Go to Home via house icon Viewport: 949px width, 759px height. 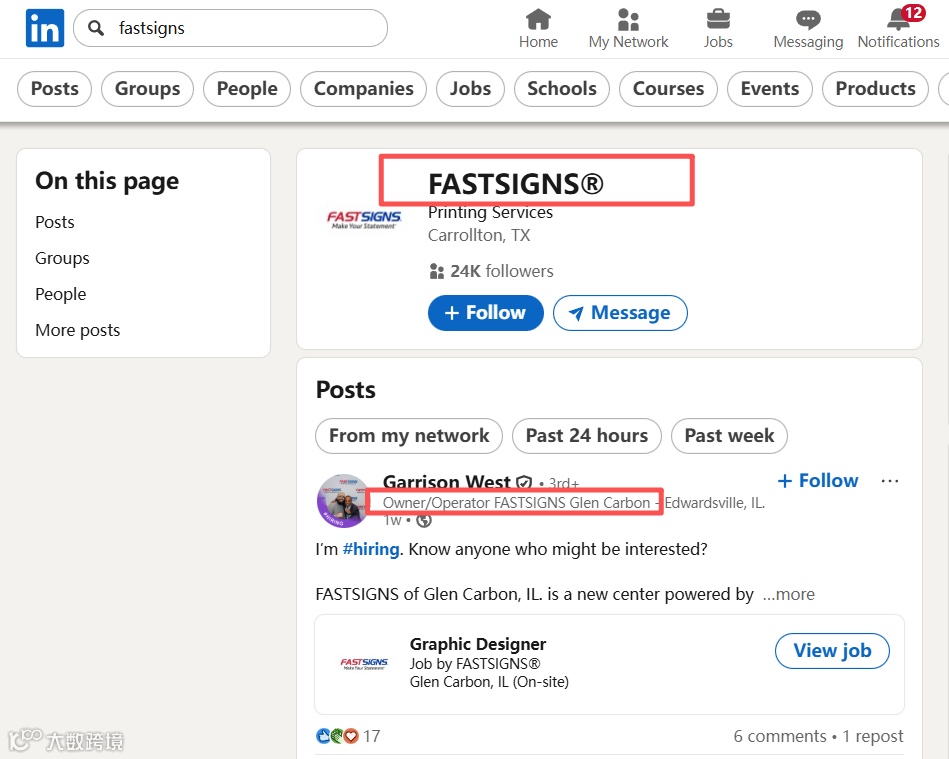click(538, 19)
